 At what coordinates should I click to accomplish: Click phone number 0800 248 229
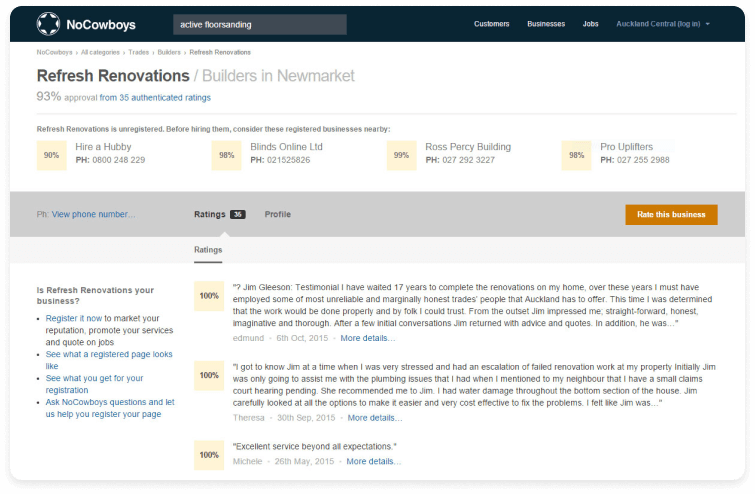[x=118, y=160]
